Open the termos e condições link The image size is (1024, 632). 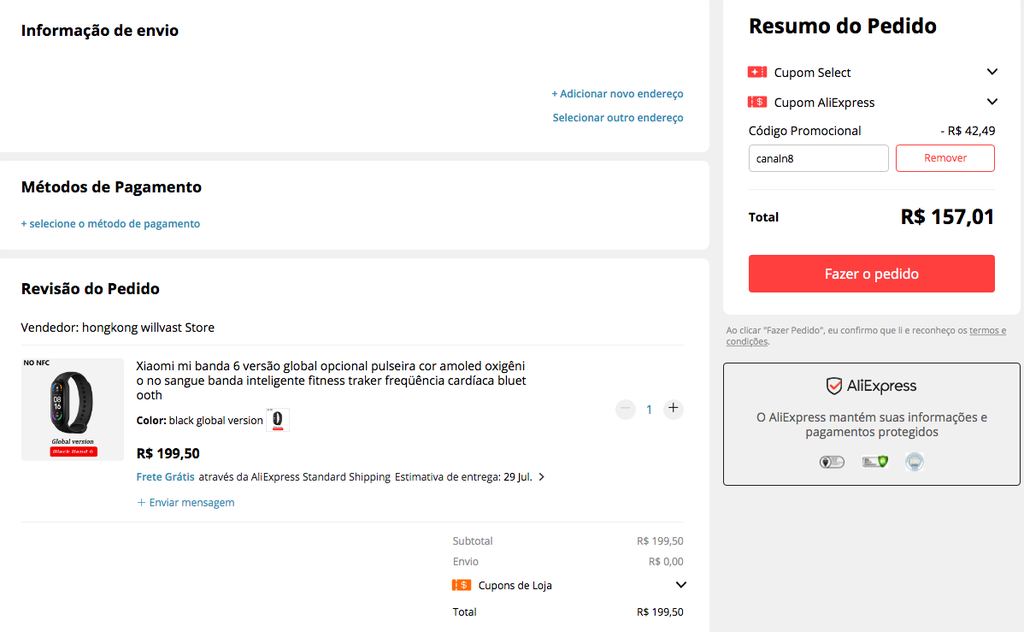[866, 336]
